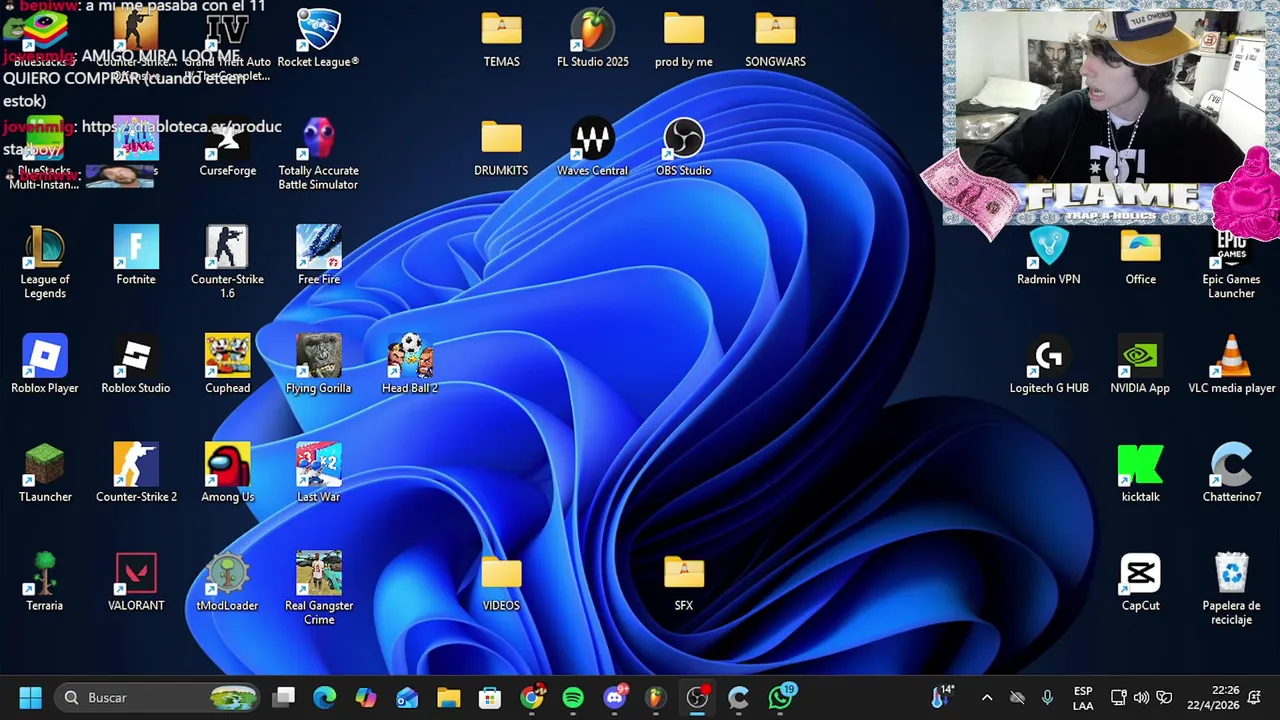Launch the Among Us shortcut
This screenshot has width=1280, height=720.
(227, 474)
